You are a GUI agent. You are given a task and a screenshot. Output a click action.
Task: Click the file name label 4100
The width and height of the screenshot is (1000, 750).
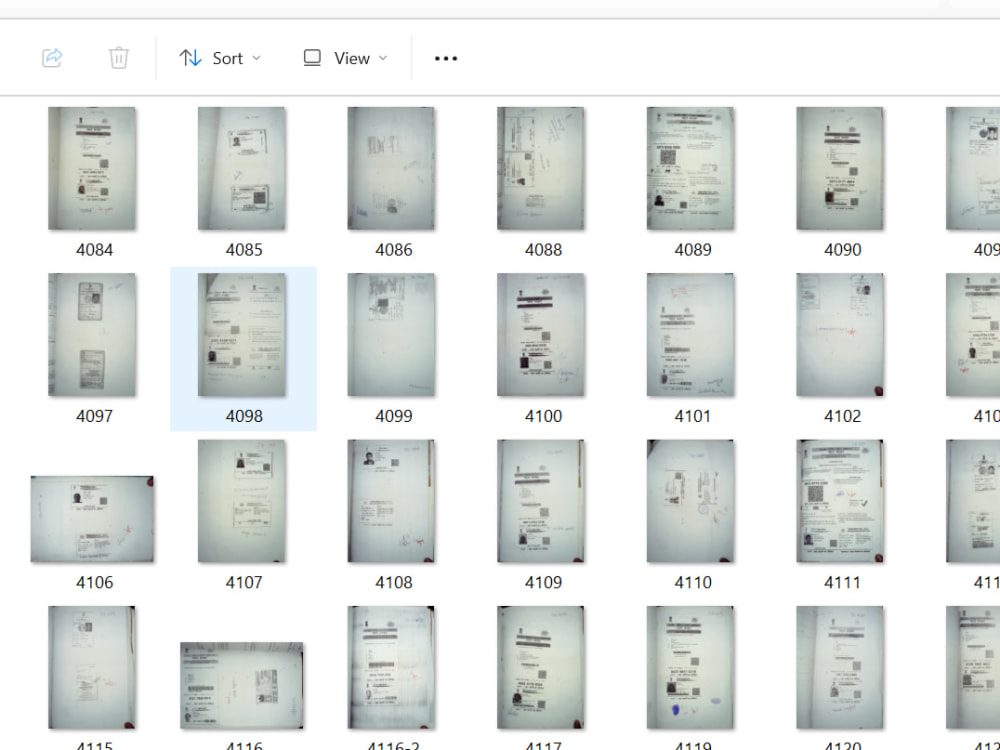click(x=543, y=416)
